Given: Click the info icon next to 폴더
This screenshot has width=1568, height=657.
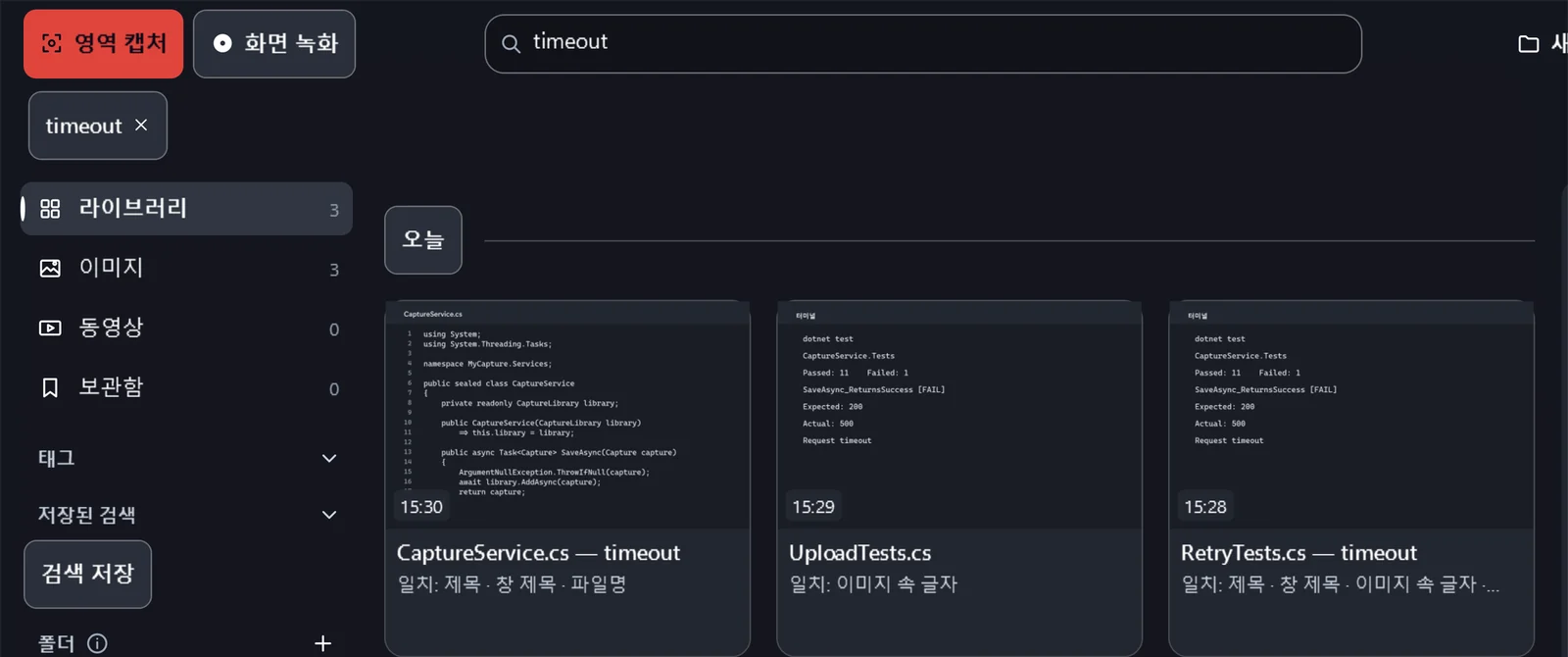Looking at the screenshot, I should coord(97,643).
